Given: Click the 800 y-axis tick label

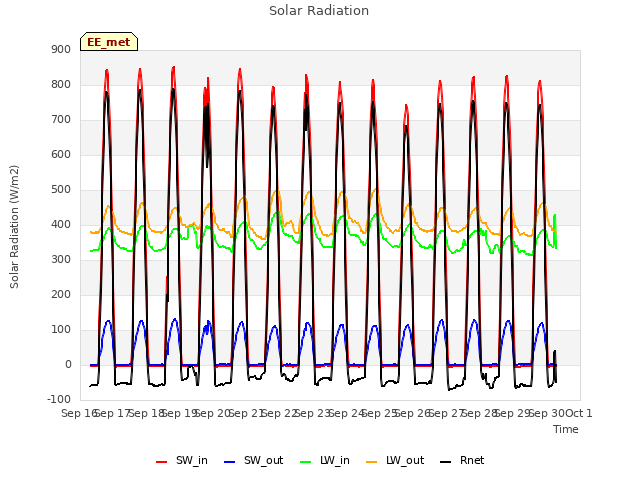Looking at the screenshot, I should pos(61,84).
